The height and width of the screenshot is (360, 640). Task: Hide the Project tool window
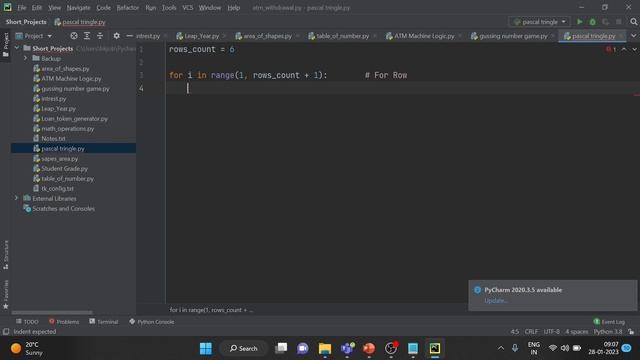(x=129, y=36)
